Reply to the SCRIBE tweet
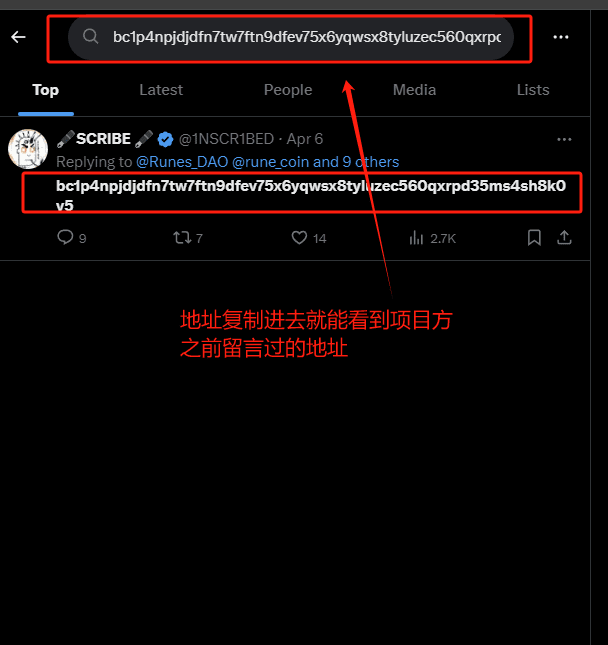 pos(65,237)
